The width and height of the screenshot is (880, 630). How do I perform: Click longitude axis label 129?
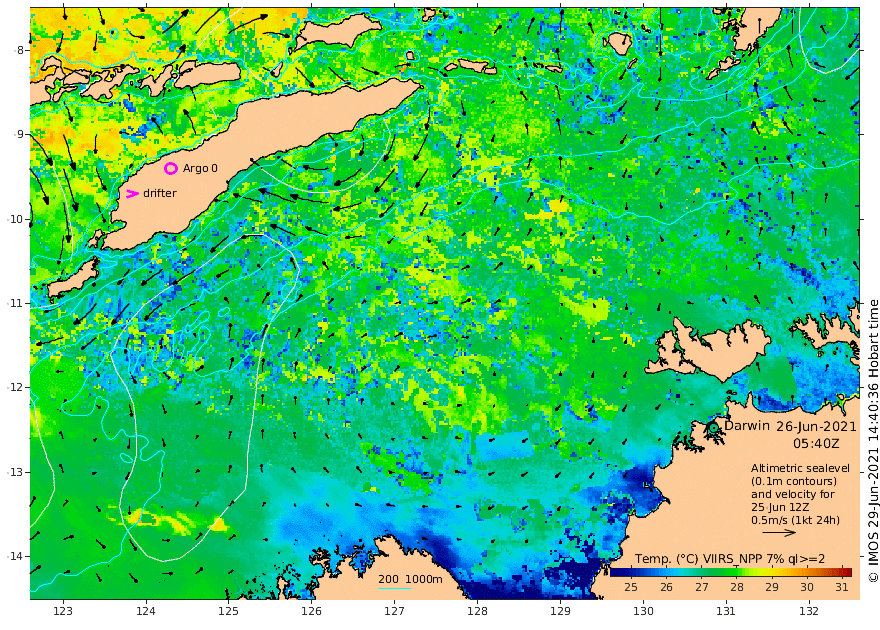560,611
